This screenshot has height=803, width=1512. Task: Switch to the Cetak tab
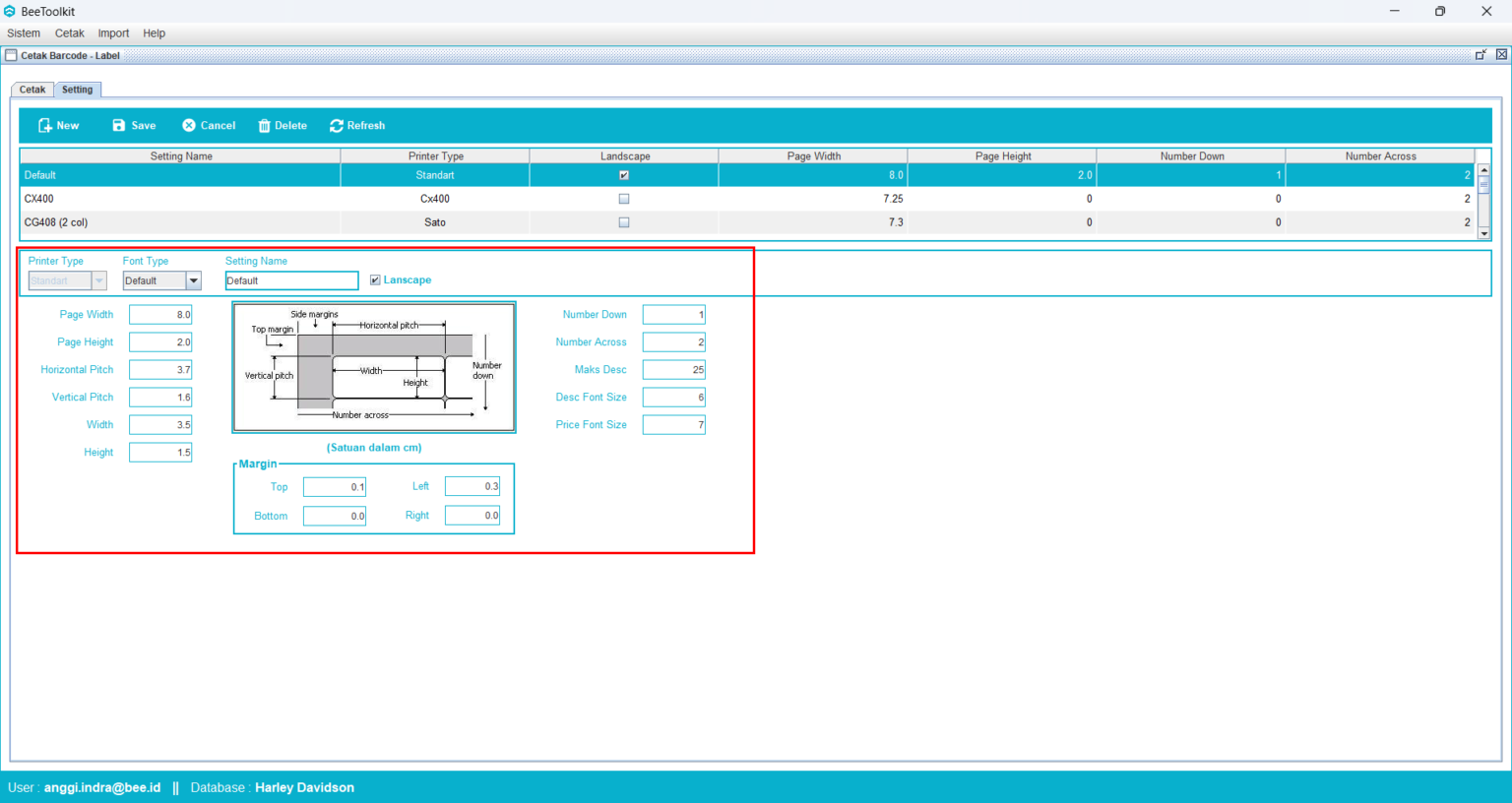[x=32, y=90]
